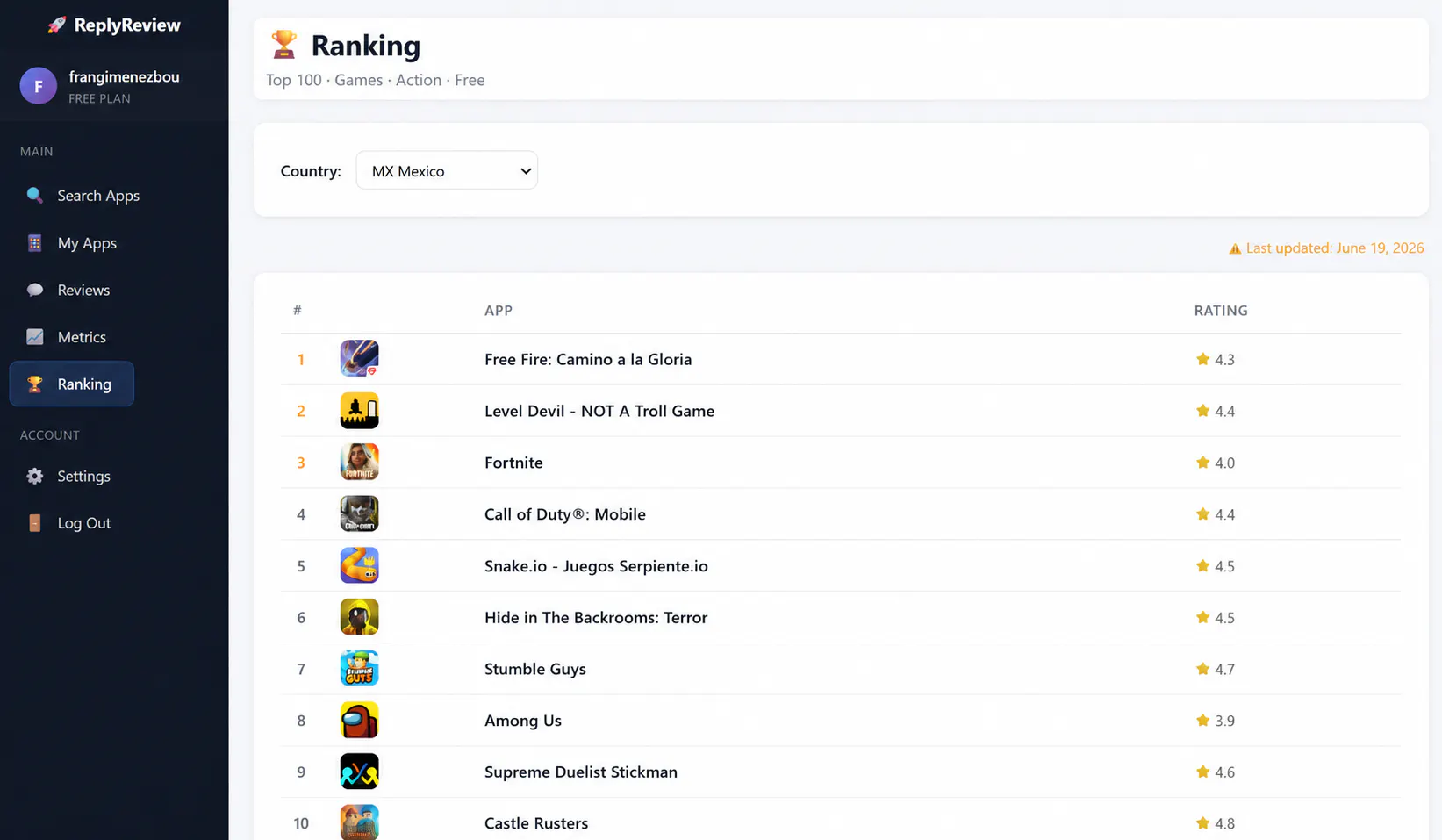
Task: Open Snake.io - Juegos Serpiente.io
Action: 596,566
